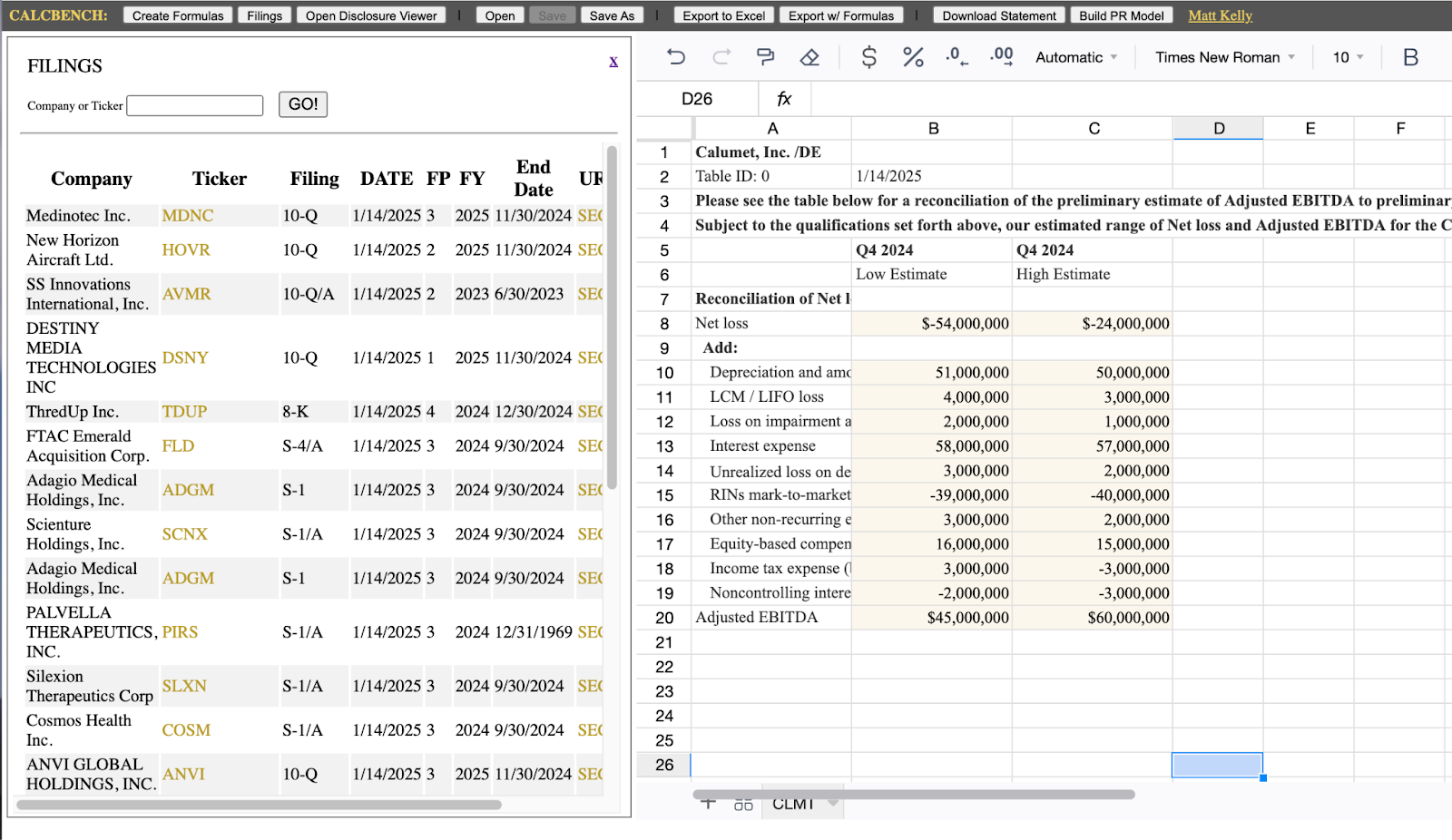This screenshot has width=1452, height=840.
Task: Click the GO! search button
Action: pyautogui.click(x=303, y=104)
